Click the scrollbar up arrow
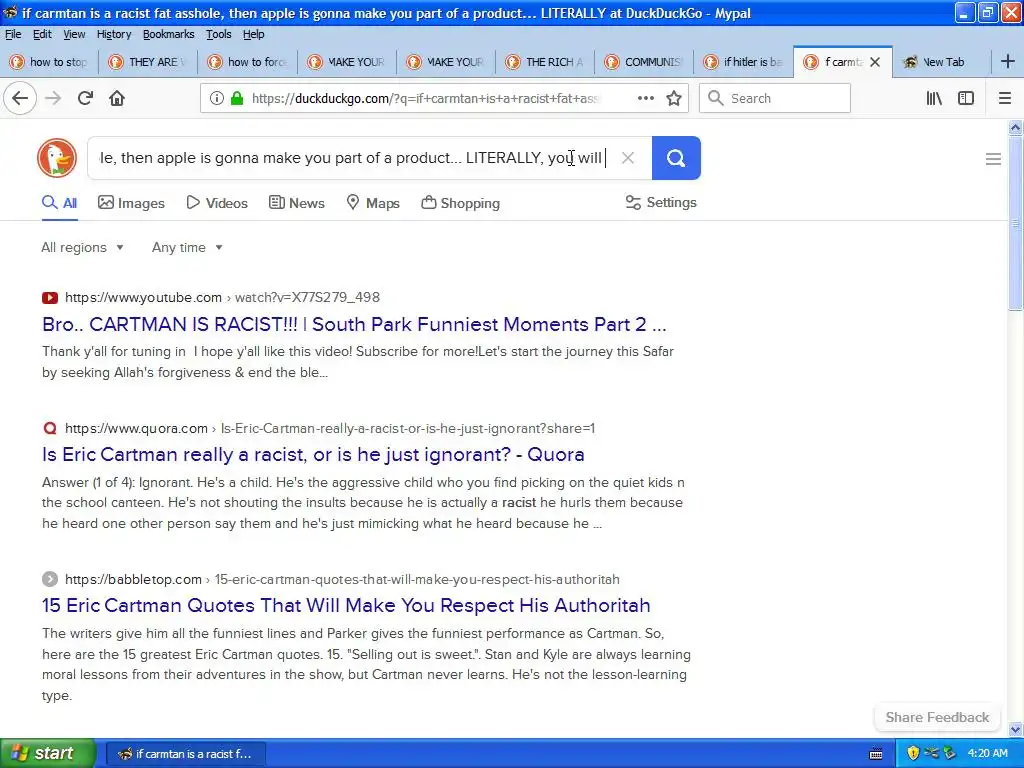This screenshot has height=768, width=1024. coord(1015,127)
